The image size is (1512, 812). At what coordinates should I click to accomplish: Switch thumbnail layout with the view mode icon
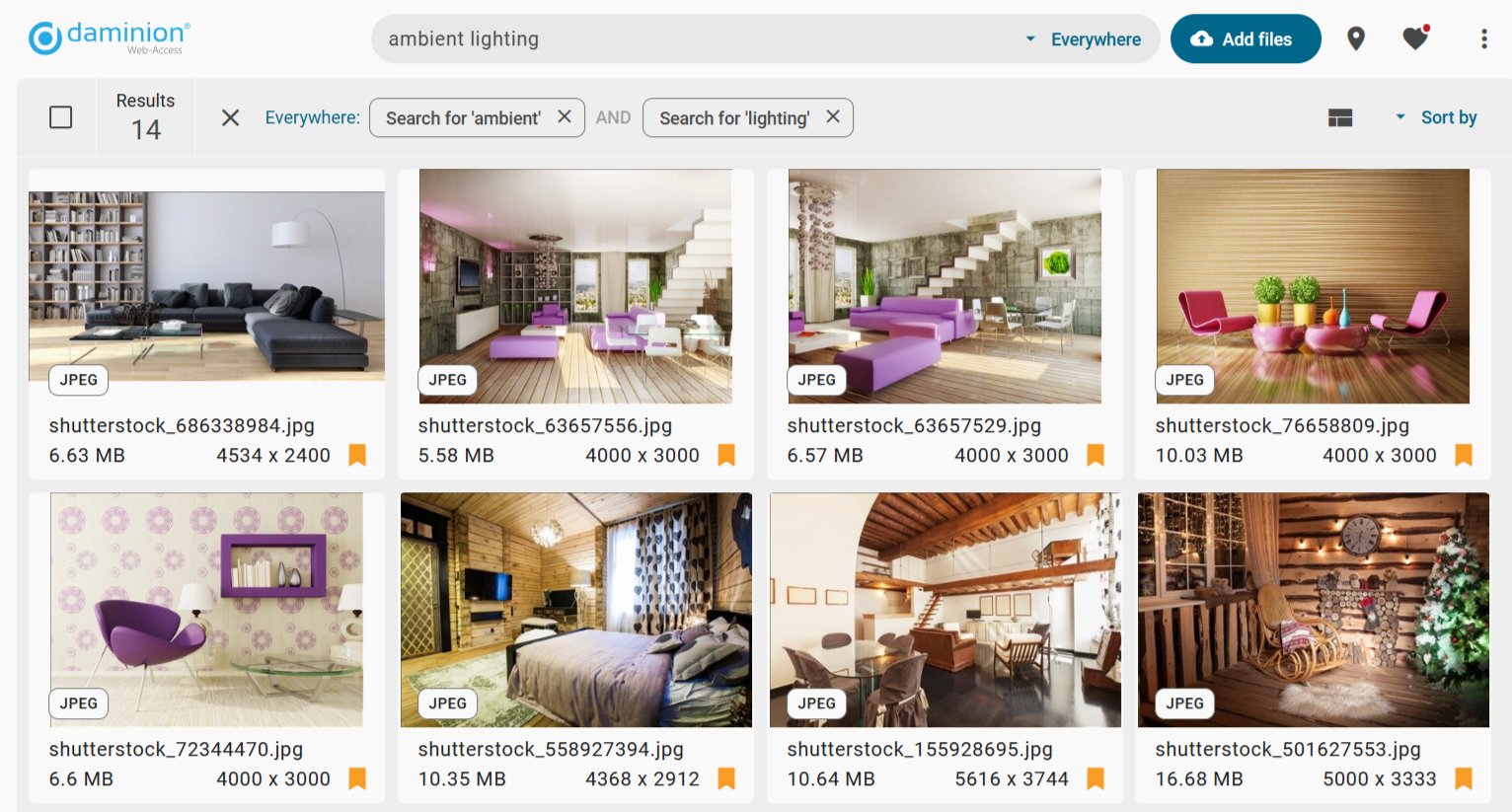[x=1340, y=117]
